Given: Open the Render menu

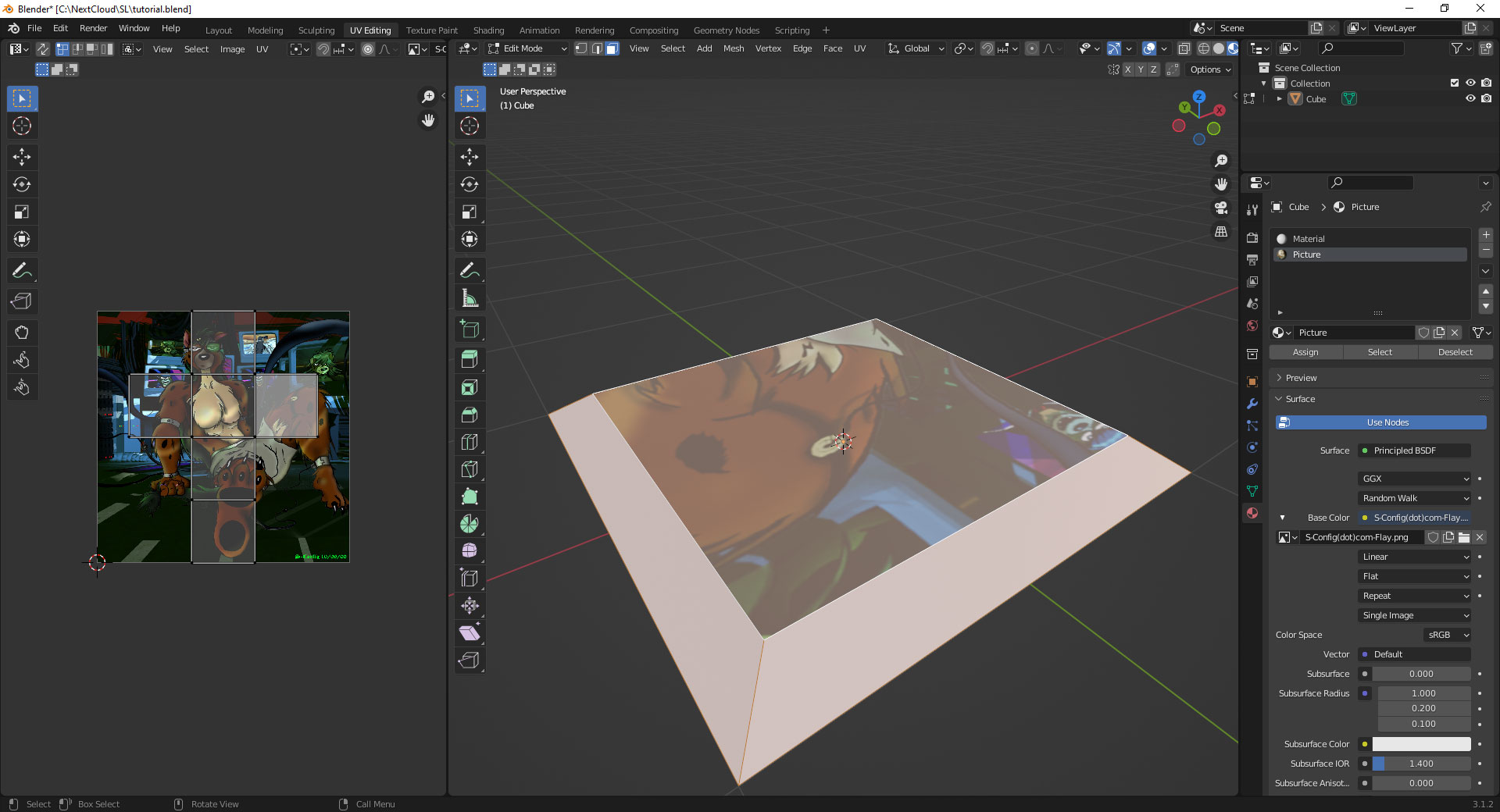Looking at the screenshot, I should point(93,28).
